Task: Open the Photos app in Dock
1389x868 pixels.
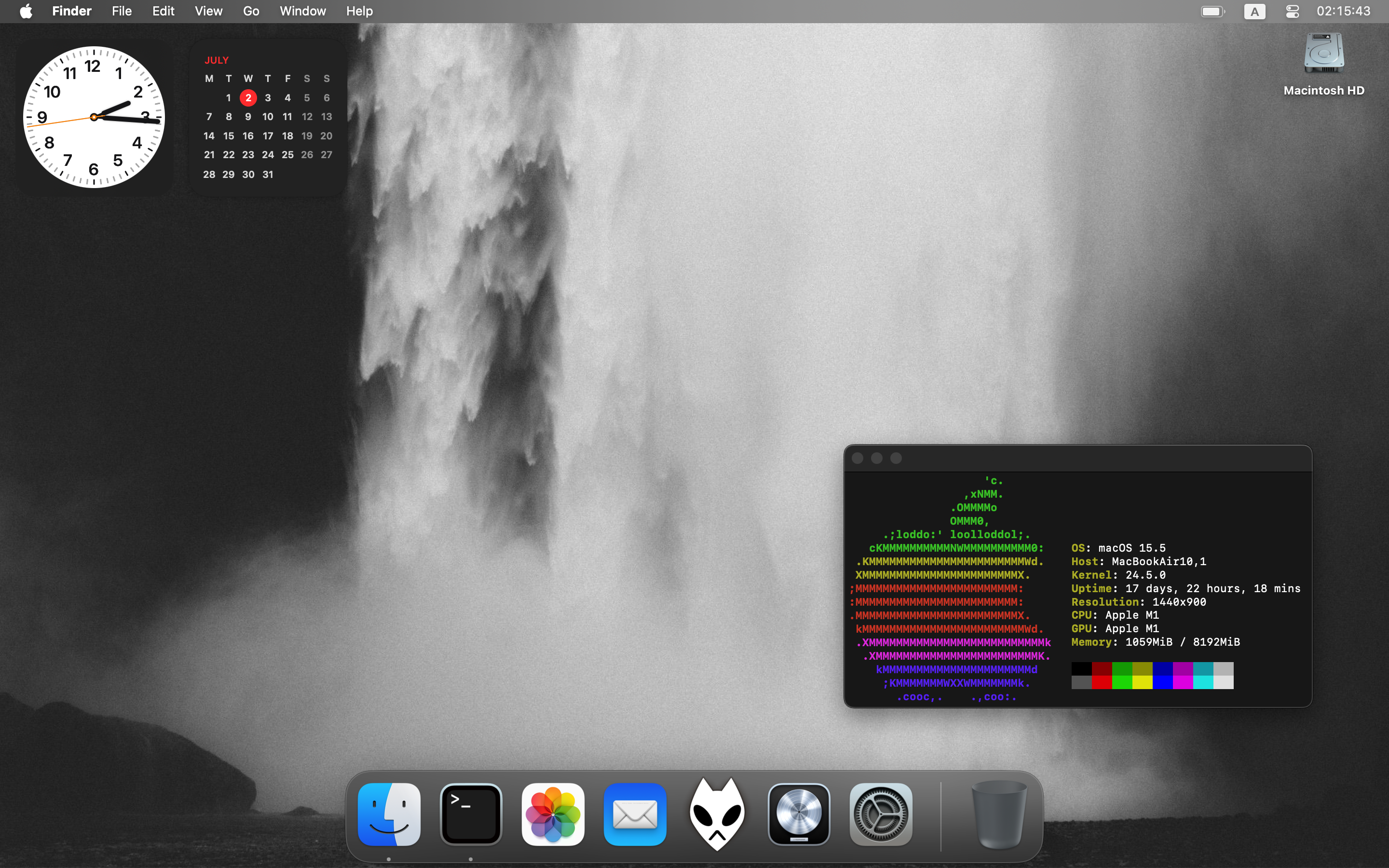Action: [x=553, y=814]
